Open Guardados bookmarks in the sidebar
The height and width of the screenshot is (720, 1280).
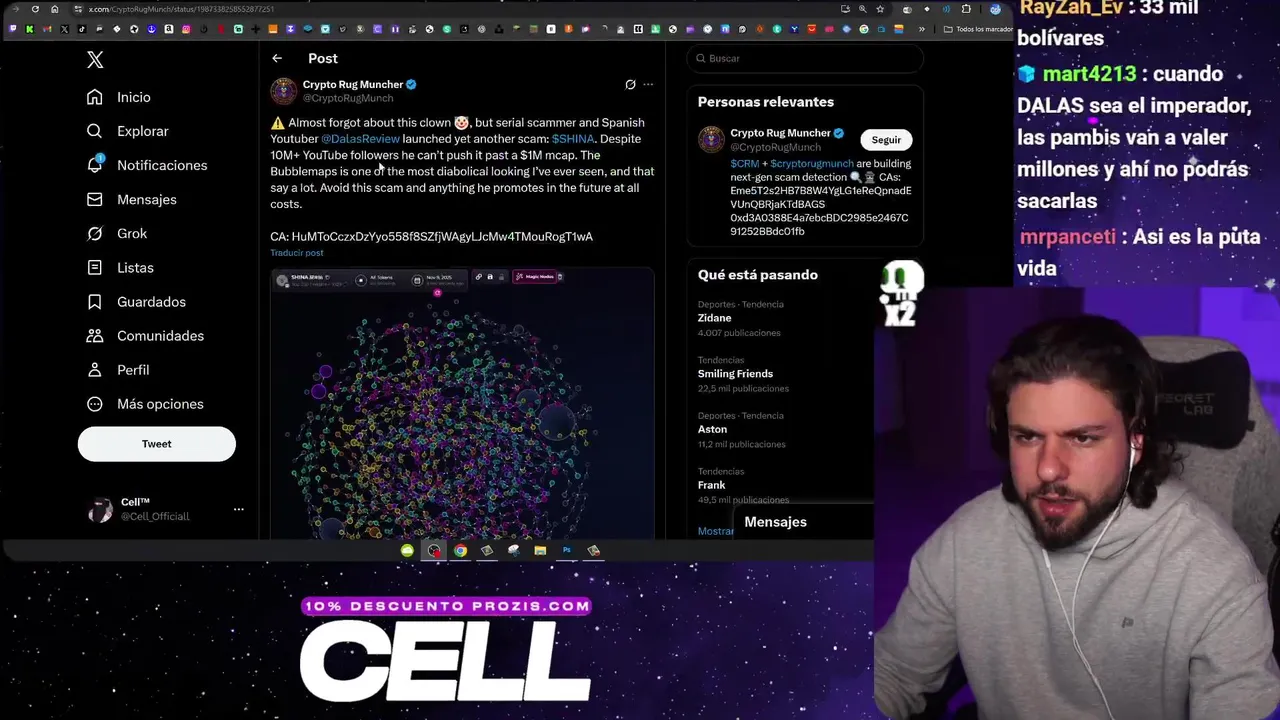coord(136,301)
